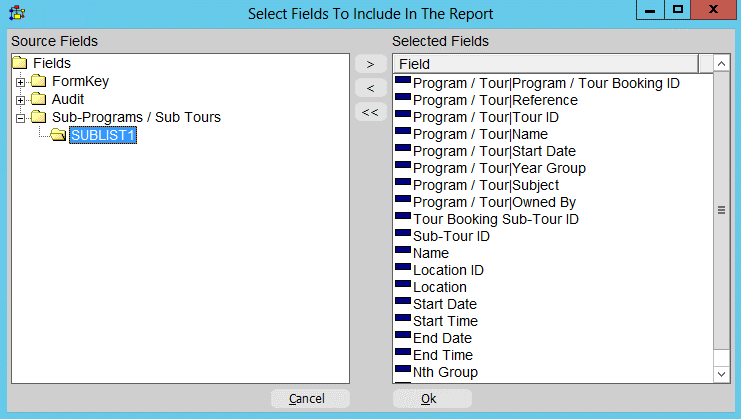Click the Field column header

(x=550, y=63)
